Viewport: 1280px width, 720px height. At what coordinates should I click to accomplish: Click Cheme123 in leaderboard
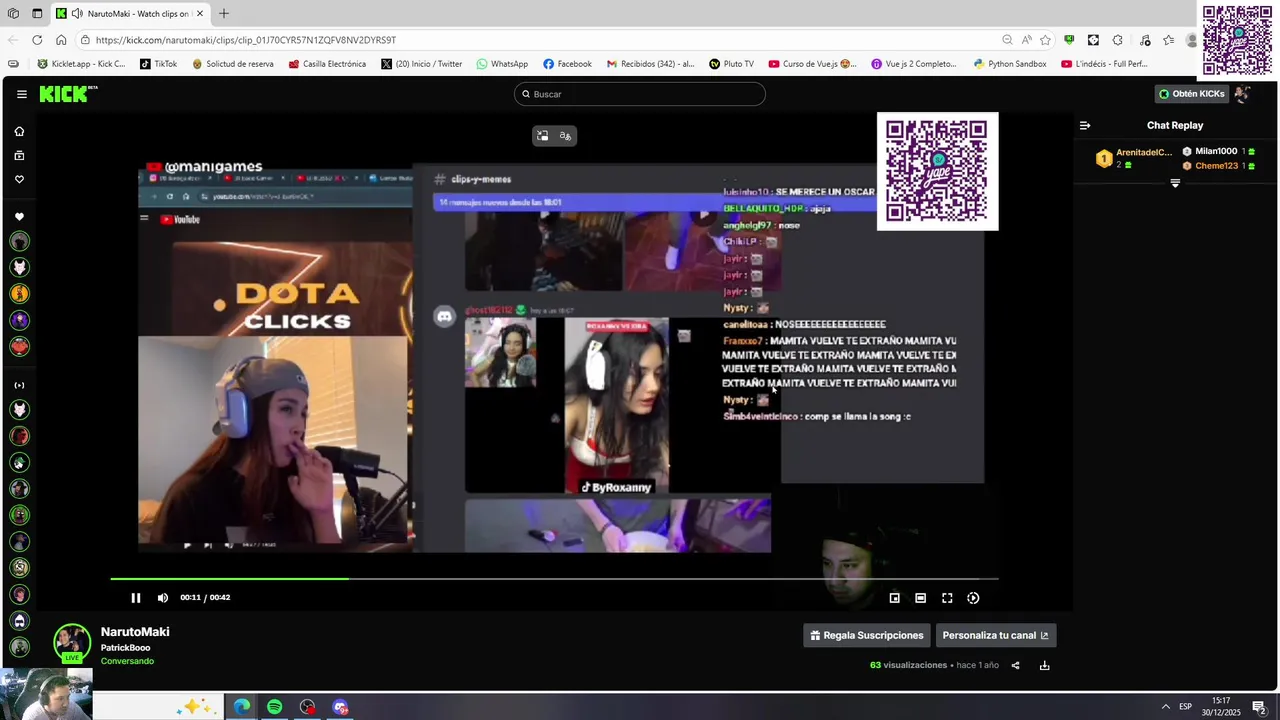click(1216, 166)
